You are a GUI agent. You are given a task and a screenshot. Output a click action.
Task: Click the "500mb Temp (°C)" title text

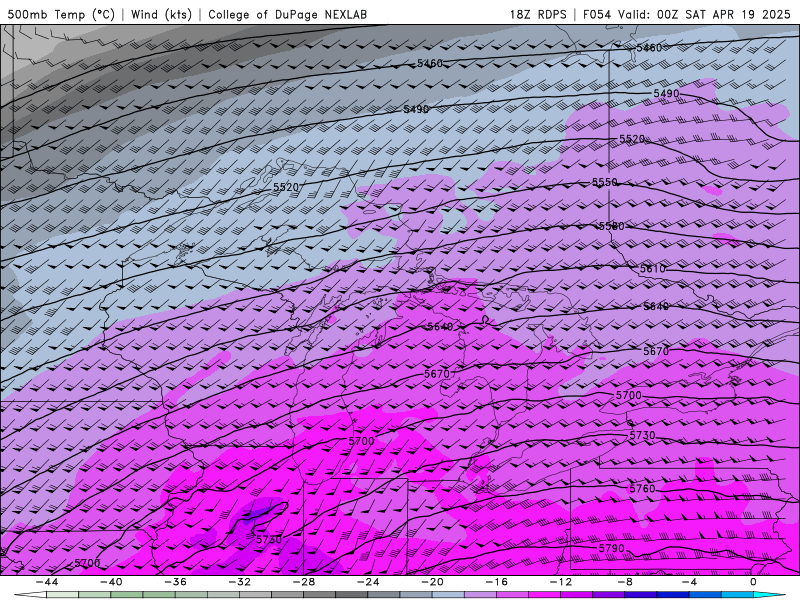(62, 14)
